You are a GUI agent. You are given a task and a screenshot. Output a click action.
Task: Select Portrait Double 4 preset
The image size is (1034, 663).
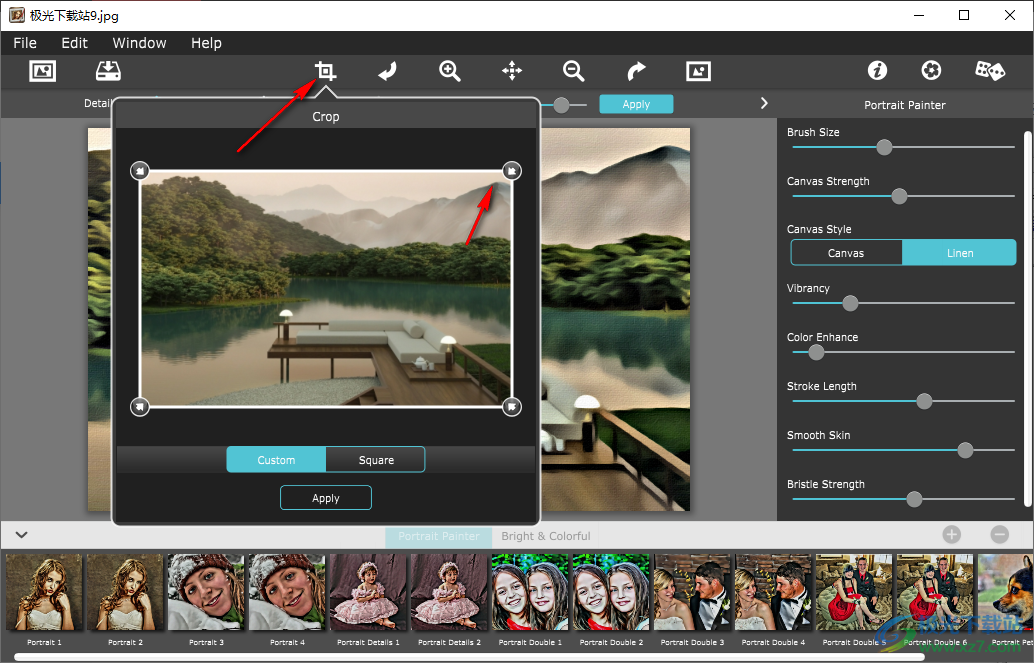coord(773,592)
